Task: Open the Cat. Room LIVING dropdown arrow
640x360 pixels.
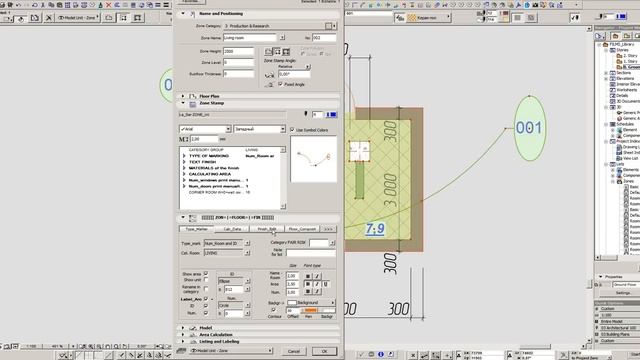Action: pos(247,253)
